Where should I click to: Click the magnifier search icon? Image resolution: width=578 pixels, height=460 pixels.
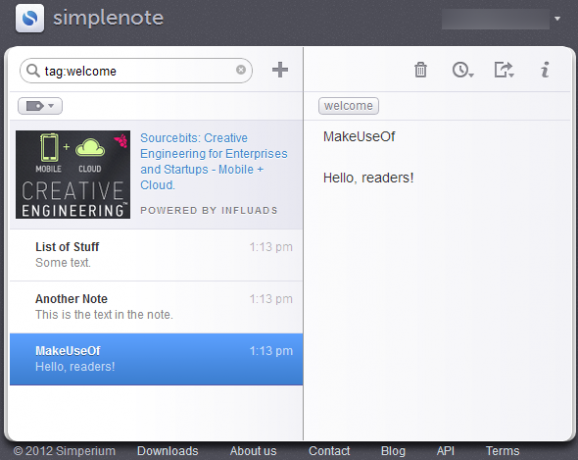[x=33, y=70]
